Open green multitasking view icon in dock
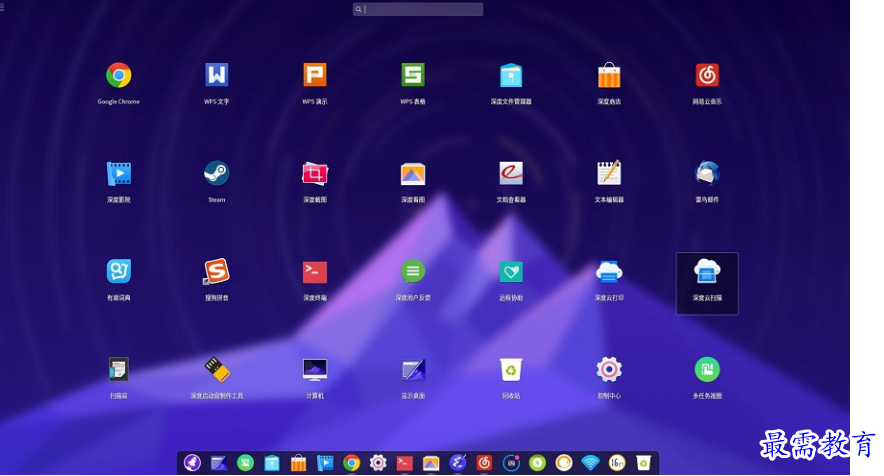The width and height of the screenshot is (884, 476). tap(245, 463)
